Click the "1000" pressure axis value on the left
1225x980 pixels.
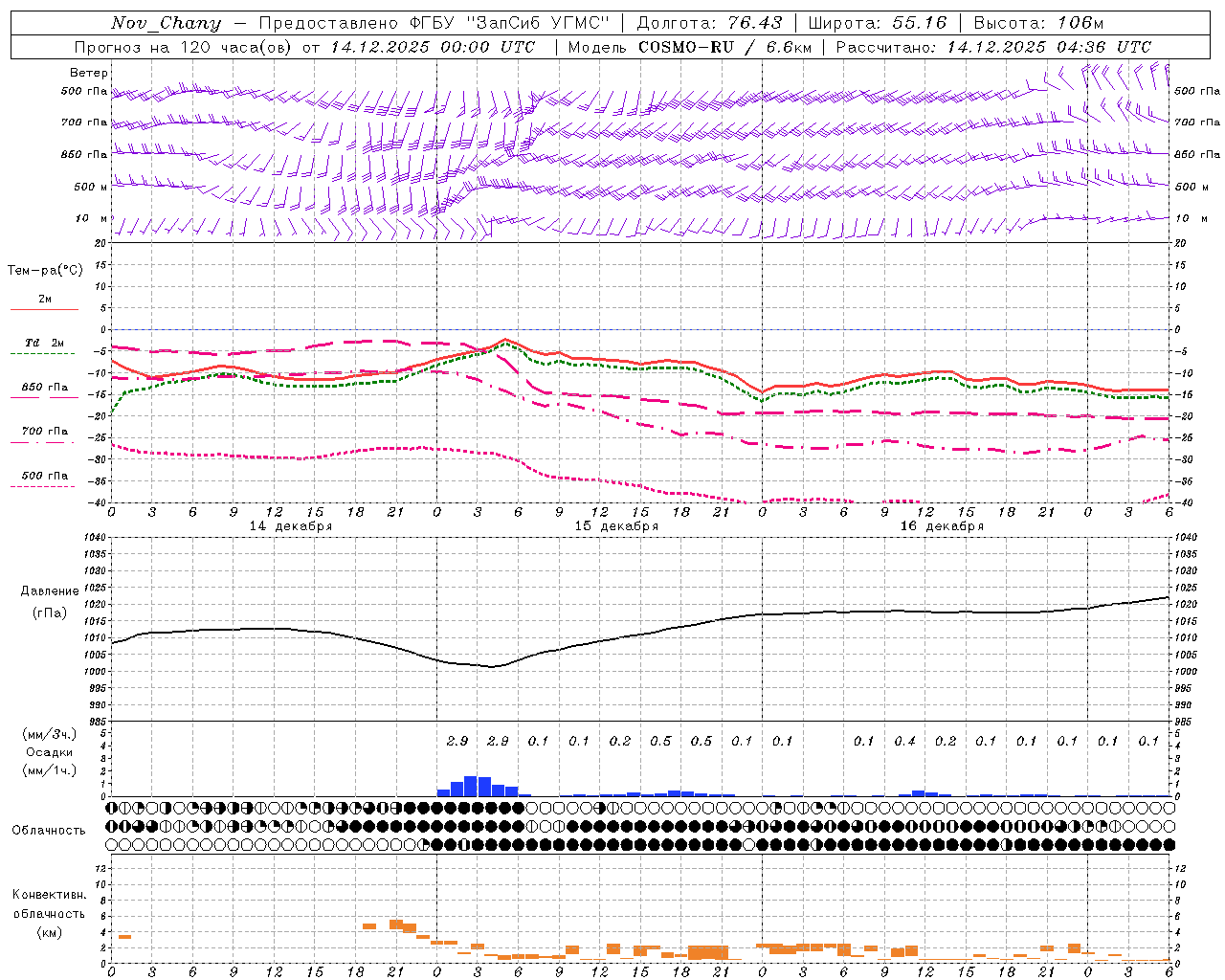click(x=96, y=672)
